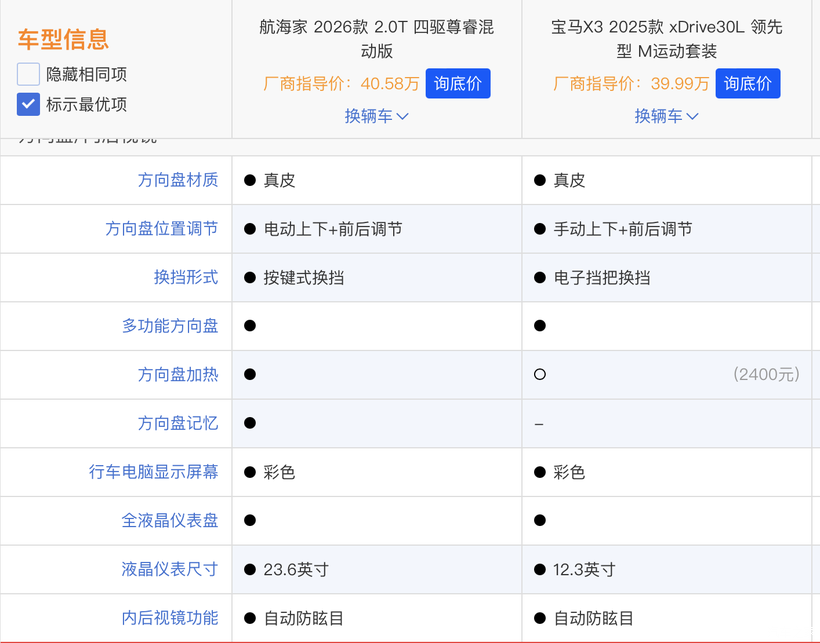Expand 换辆车 dropdown under 航海家
This screenshot has width=820, height=643.
click(x=376, y=116)
